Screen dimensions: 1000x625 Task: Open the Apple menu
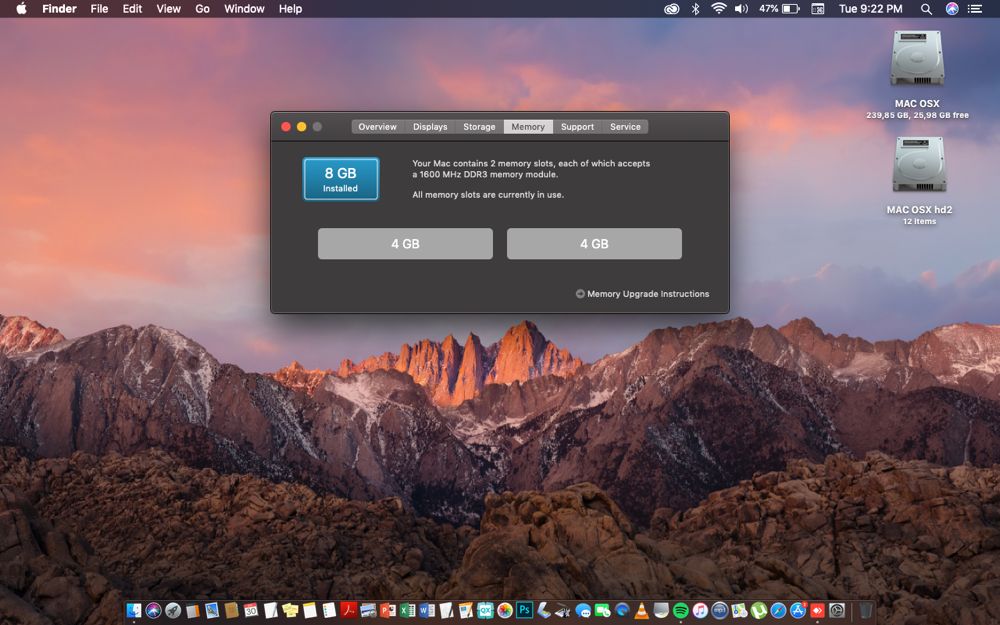21,8
